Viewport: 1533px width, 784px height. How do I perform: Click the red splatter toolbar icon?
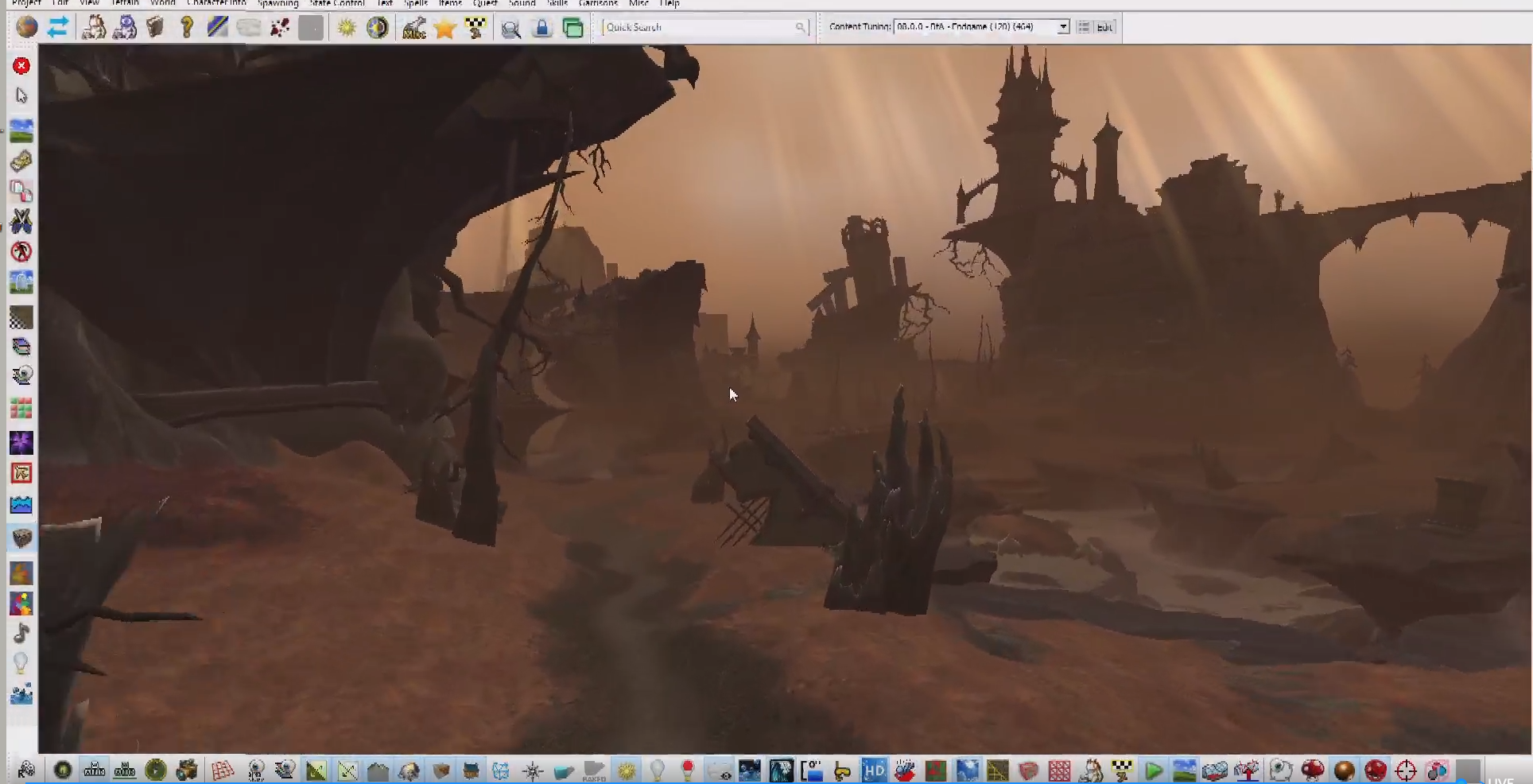point(280,28)
